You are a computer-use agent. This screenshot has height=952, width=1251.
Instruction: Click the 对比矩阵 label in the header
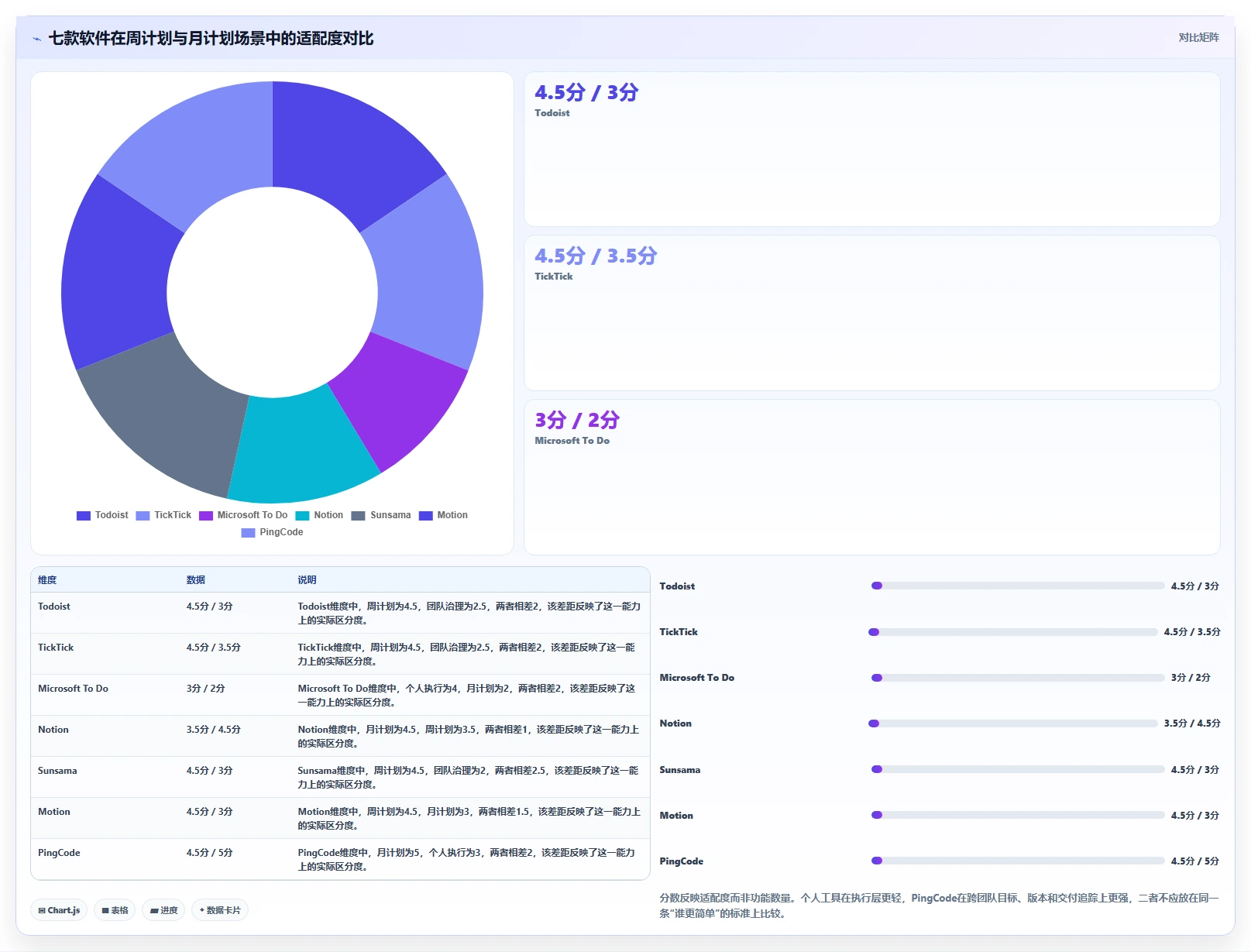[1198, 37]
